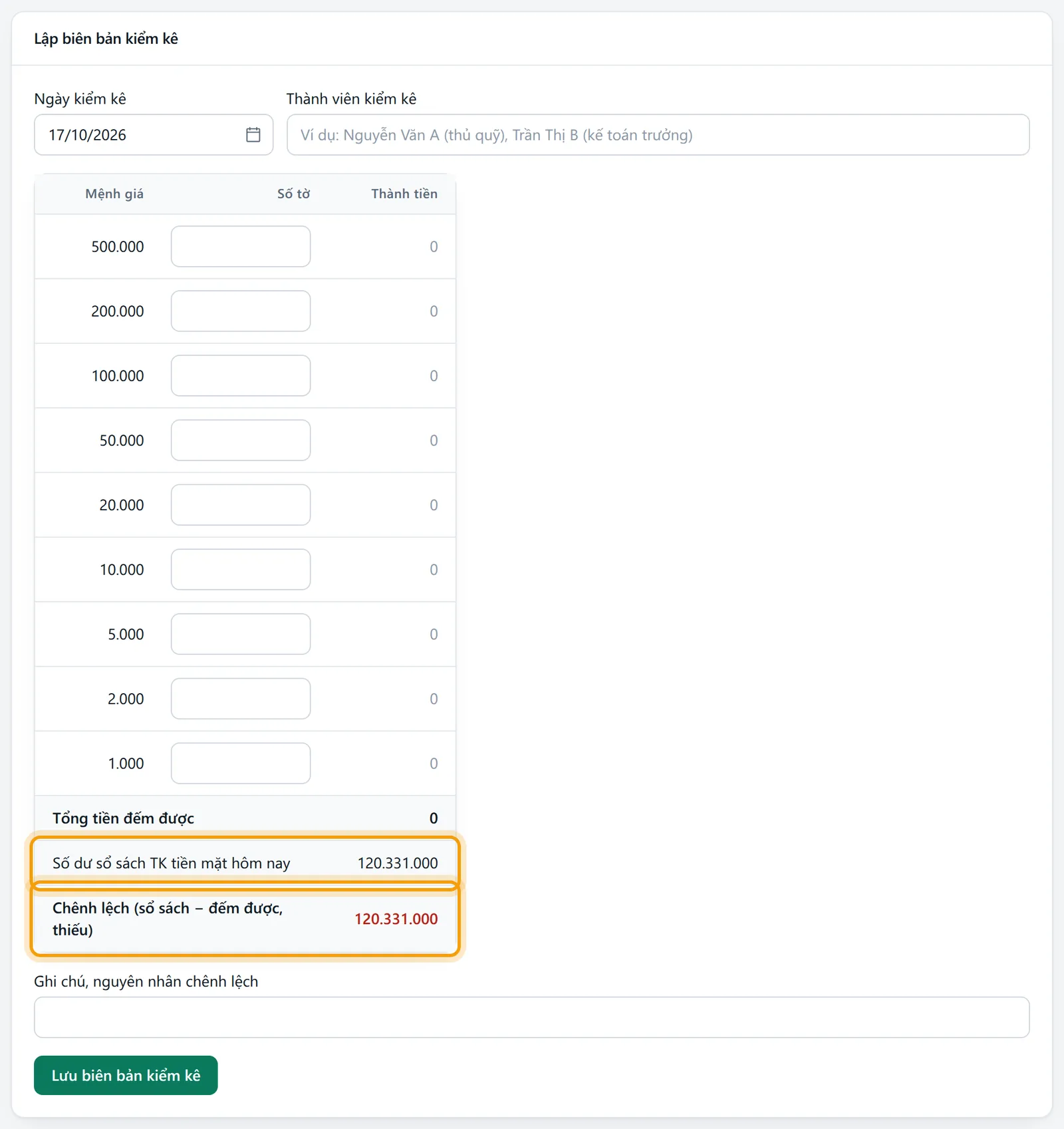This screenshot has width=1064, height=1129.
Task: Click the Số tờ field for 100.000
Action: tap(241, 375)
